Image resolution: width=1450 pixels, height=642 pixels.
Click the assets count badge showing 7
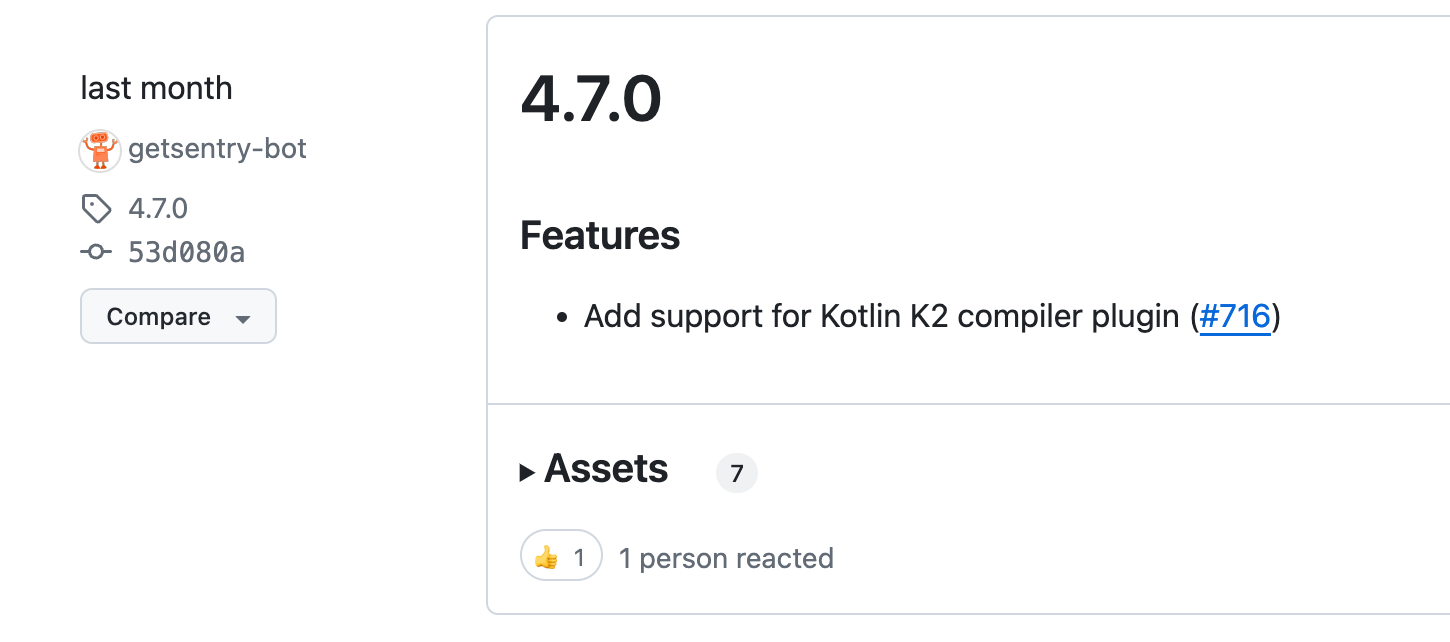[x=737, y=473]
